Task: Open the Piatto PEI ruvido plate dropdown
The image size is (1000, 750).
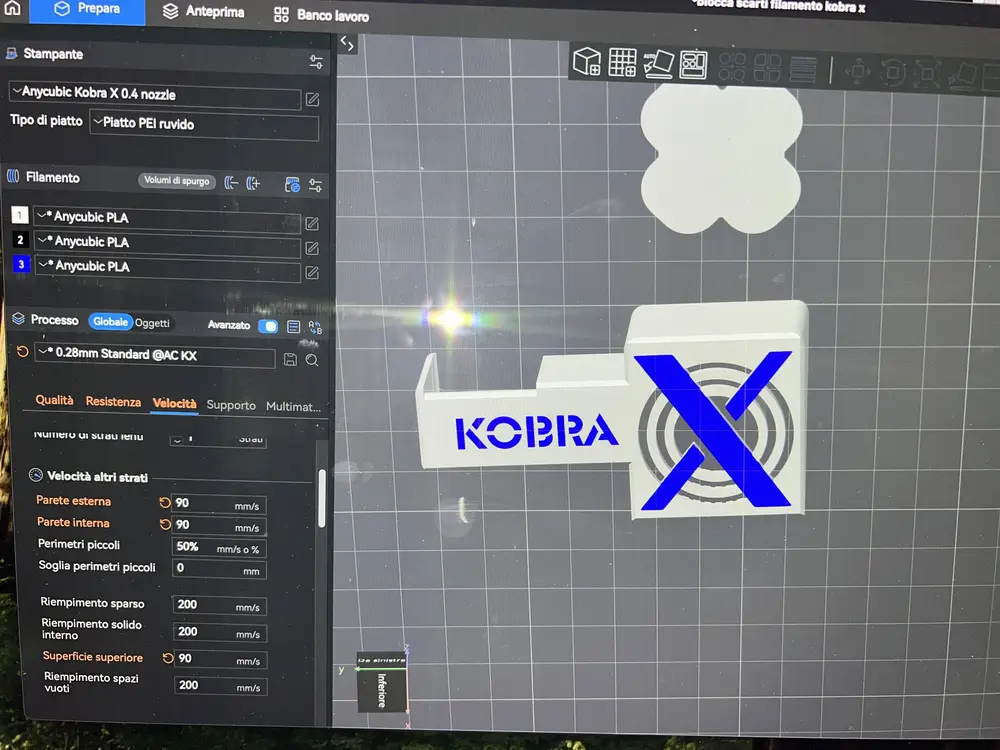Action: [204, 125]
